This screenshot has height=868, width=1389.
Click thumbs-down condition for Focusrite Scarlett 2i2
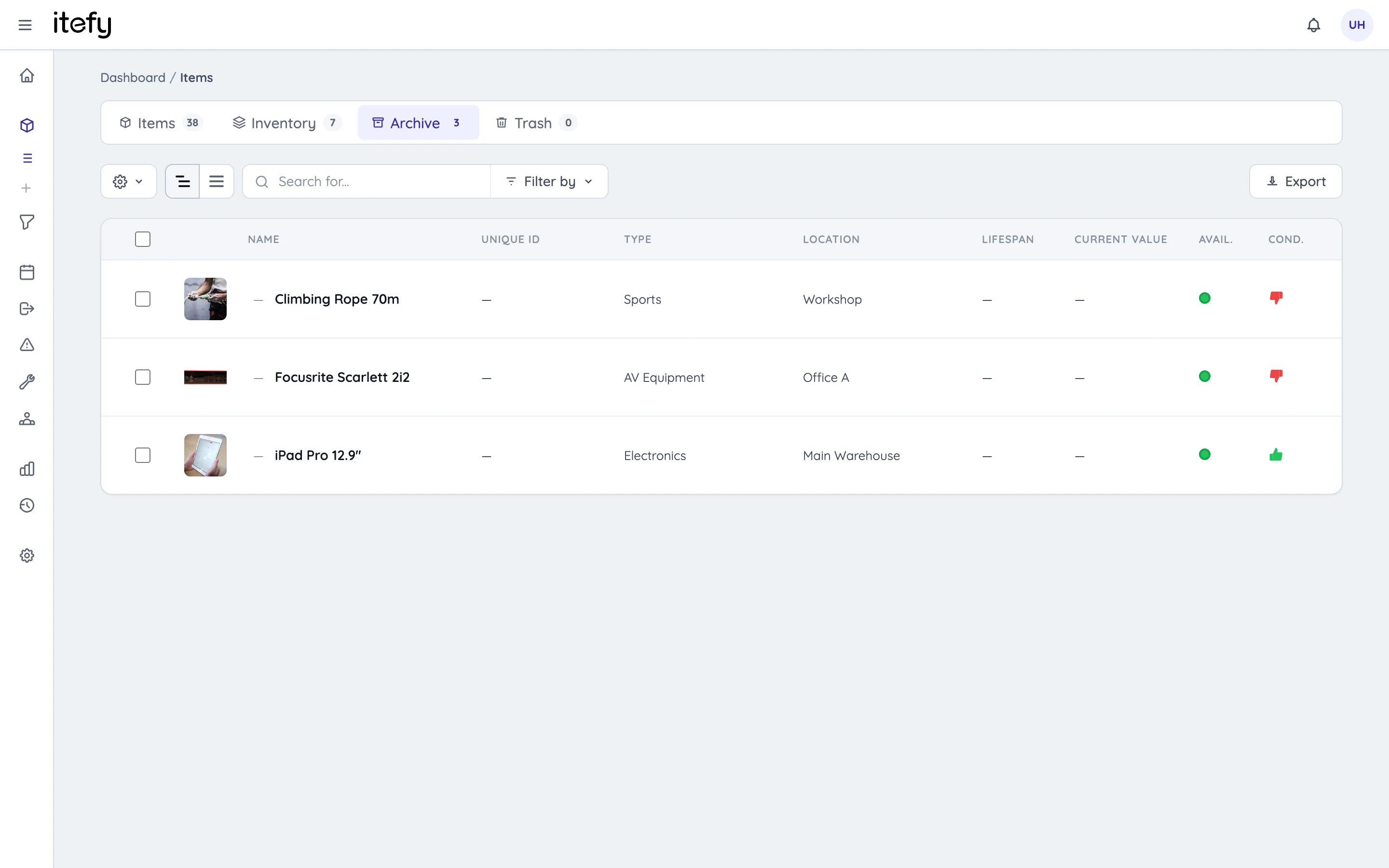pyautogui.click(x=1276, y=376)
